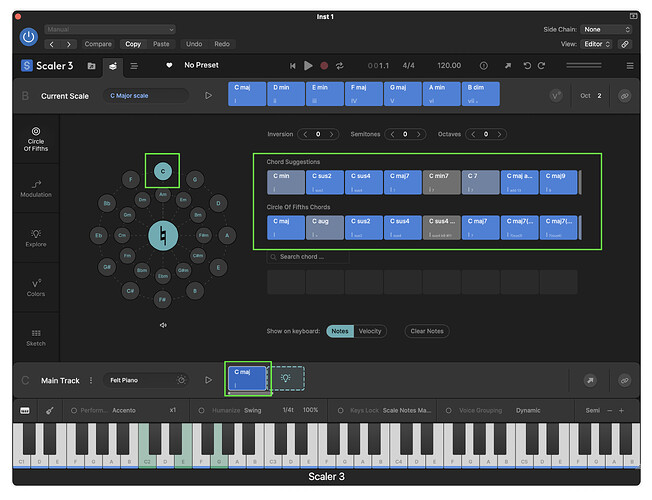Viewport: 652px width, 500px height.
Task: Select the B dim scale chord
Action: (481, 94)
